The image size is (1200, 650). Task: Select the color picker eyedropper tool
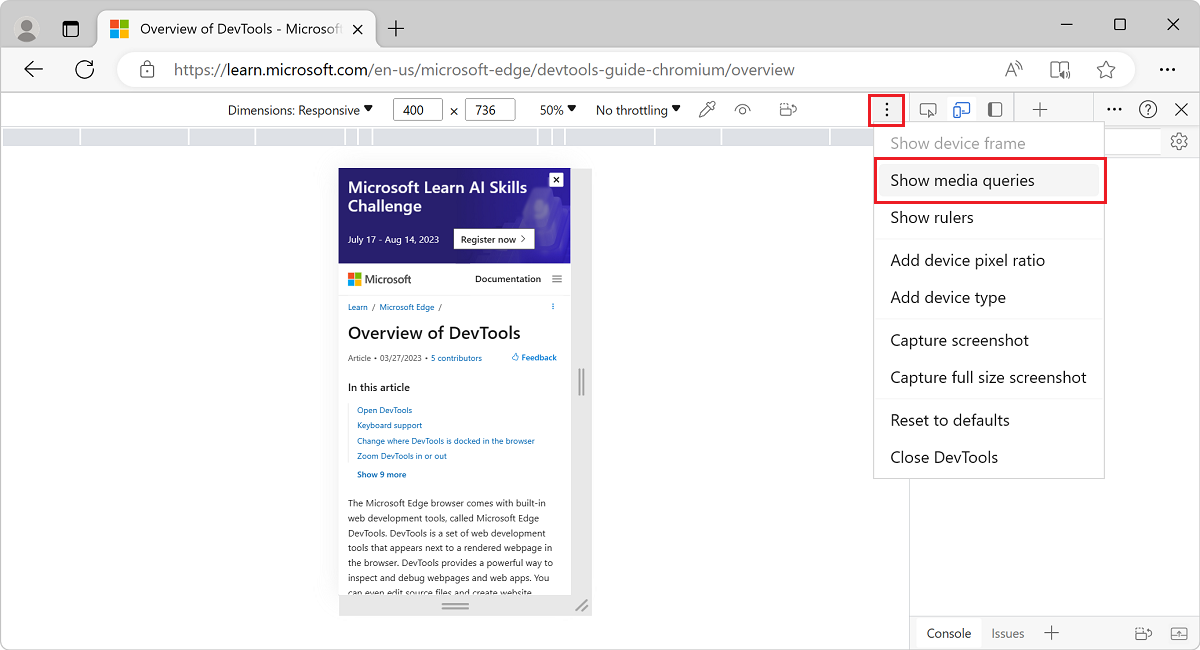tap(707, 108)
